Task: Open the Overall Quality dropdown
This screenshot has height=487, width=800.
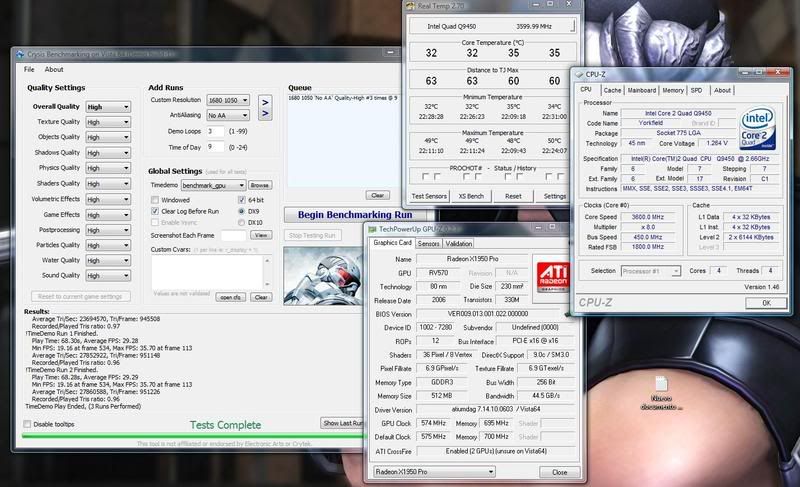Action: (x=108, y=107)
